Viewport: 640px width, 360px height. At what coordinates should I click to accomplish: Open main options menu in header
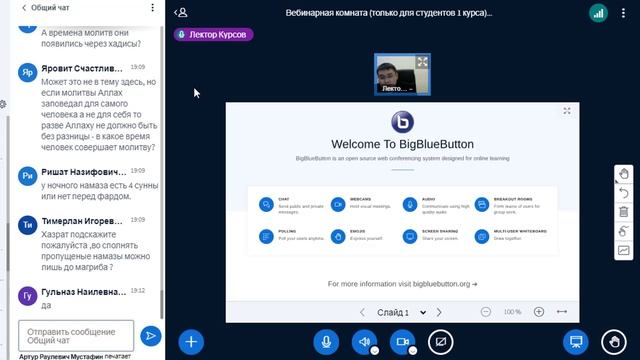pos(623,13)
